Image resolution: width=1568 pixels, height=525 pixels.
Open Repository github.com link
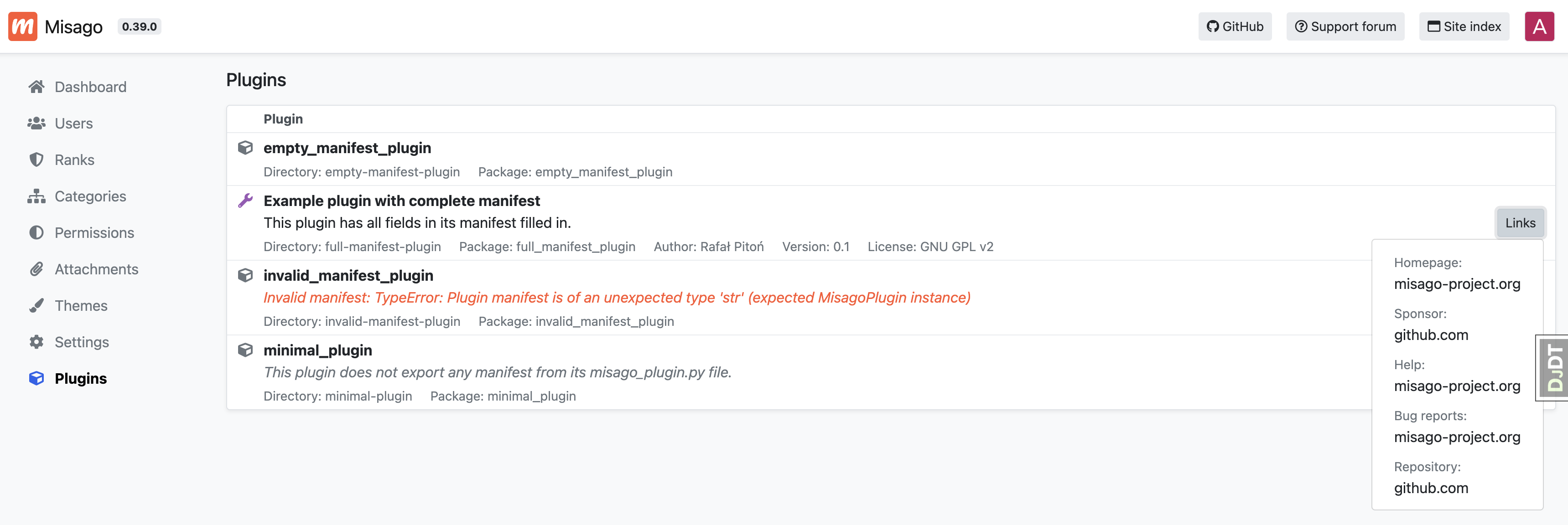point(1430,488)
